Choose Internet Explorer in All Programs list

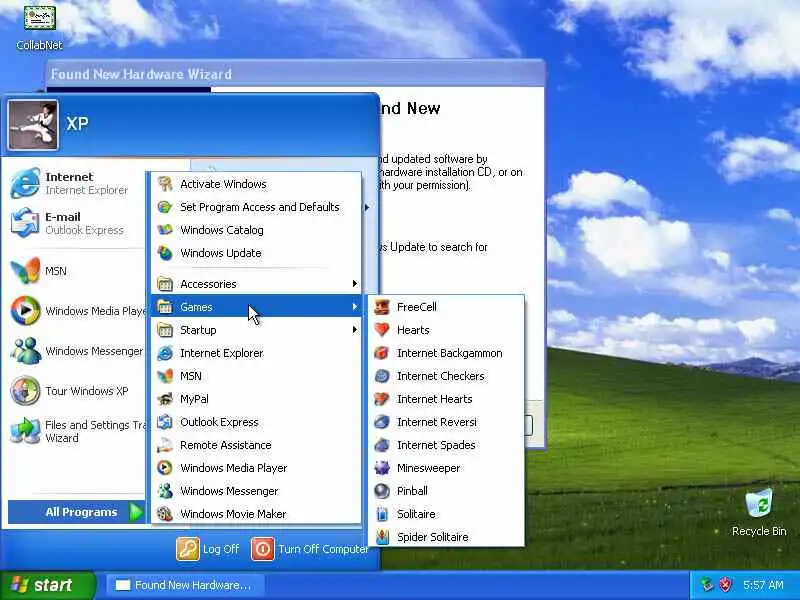[x=256, y=353]
